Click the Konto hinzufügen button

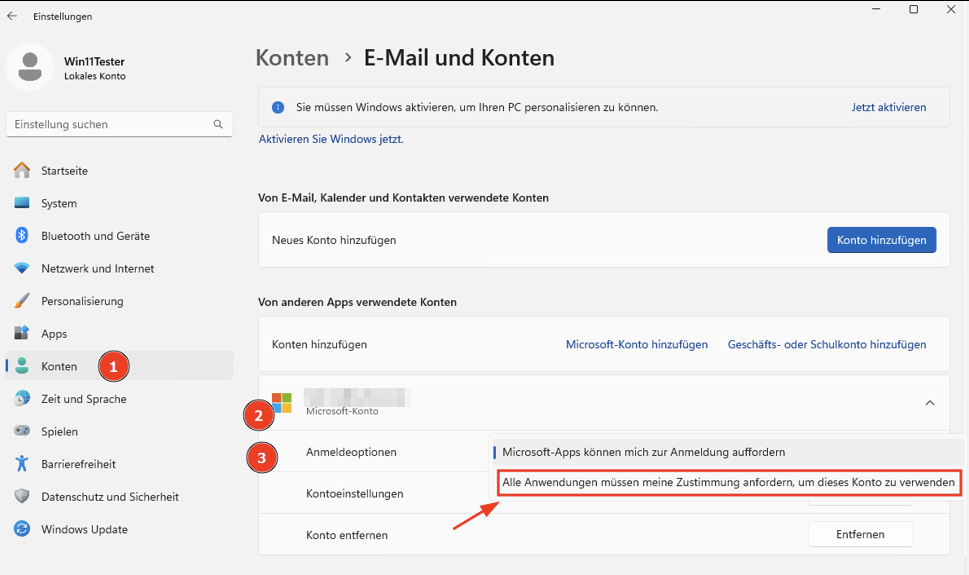[x=881, y=240]
